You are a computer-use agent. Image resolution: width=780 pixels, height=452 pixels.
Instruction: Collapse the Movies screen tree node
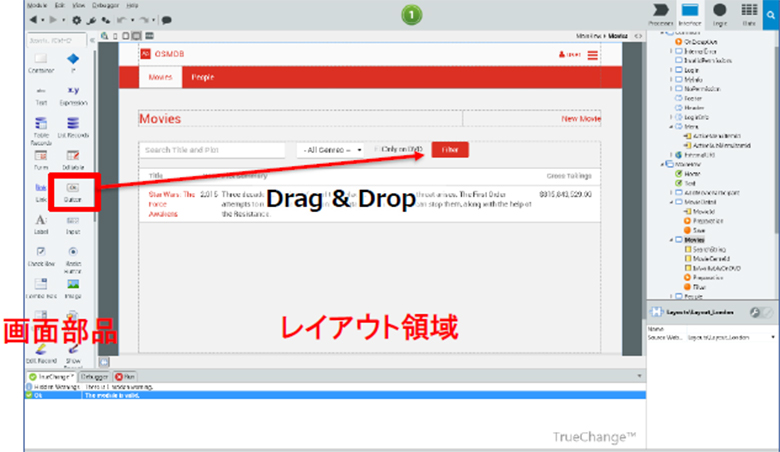tap(671, 240)
